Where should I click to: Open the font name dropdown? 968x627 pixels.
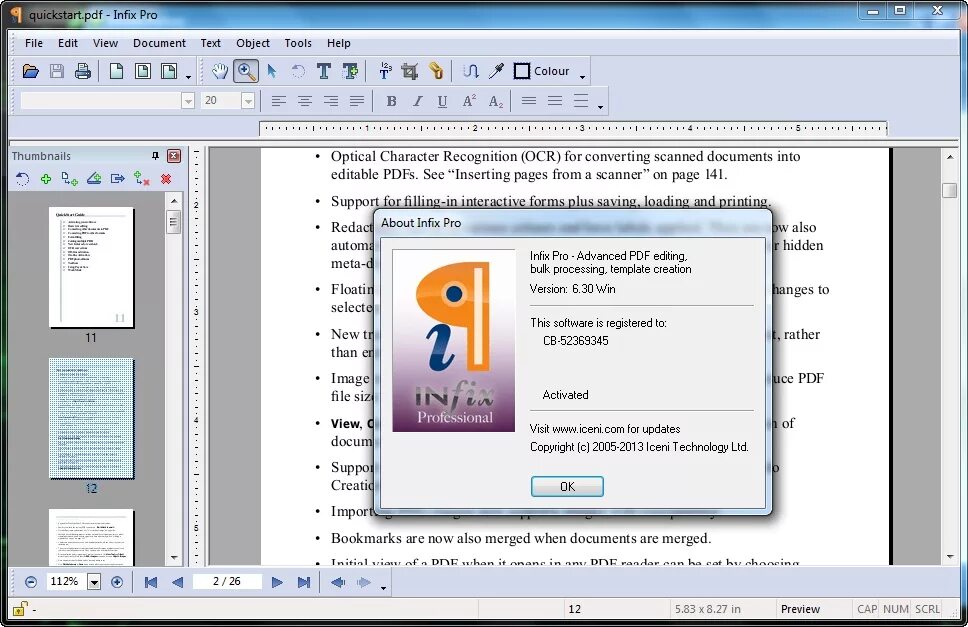188,101
